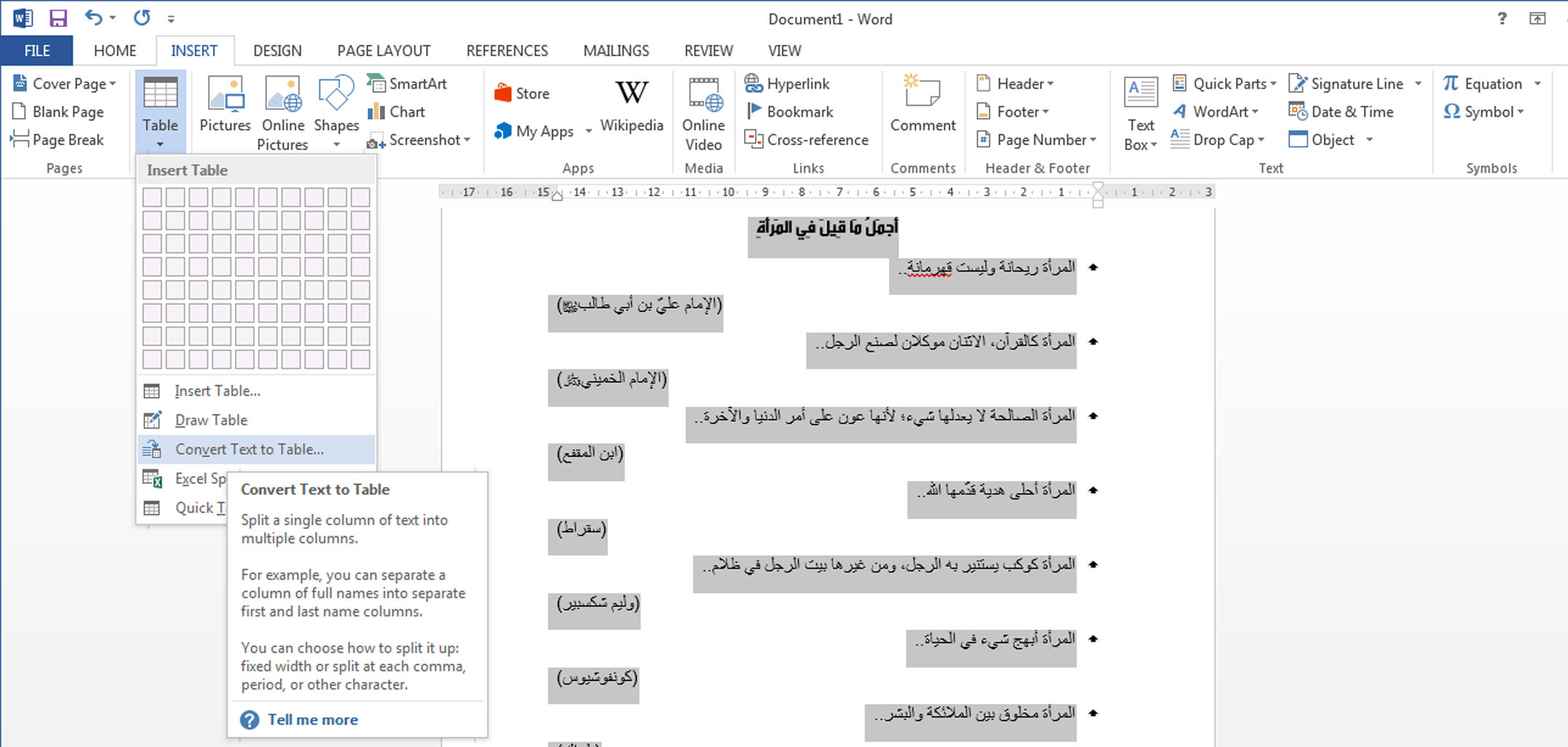Viewport: 1568px width, 747px height.
Task: Expand the Symbol dropdown
Action: click(1521, 112)
